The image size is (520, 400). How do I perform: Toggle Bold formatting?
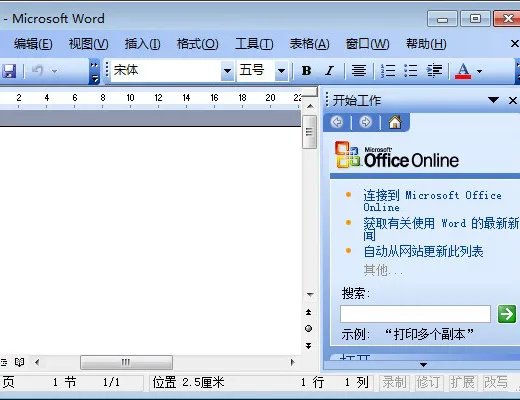[x=306, y=71]
